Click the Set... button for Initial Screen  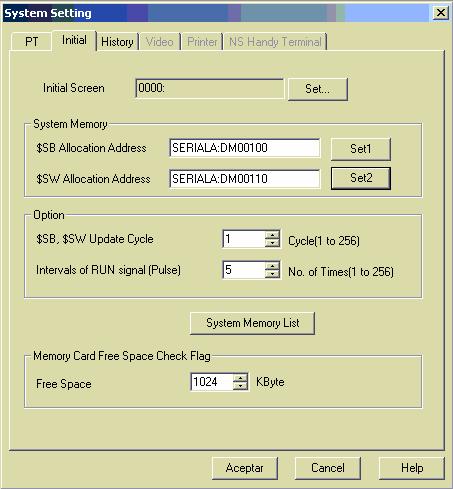(x=318, y=89)
